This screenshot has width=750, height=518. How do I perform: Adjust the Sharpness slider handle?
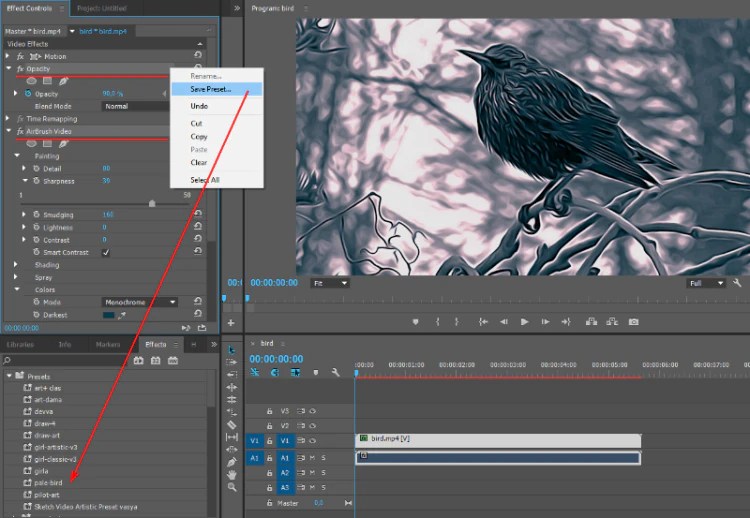point(152,203)
